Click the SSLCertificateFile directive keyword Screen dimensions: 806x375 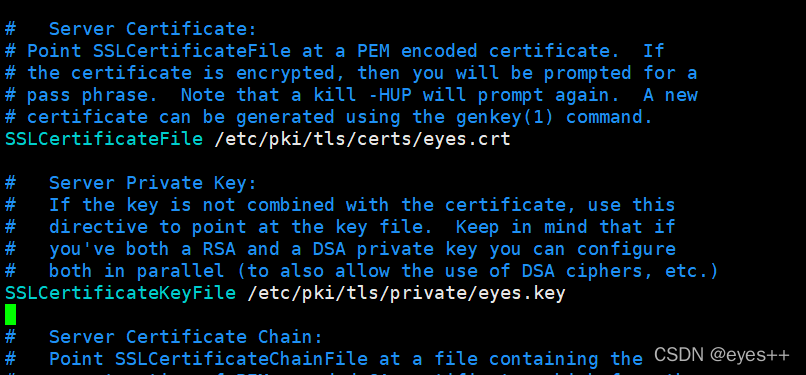pos(104,139)
